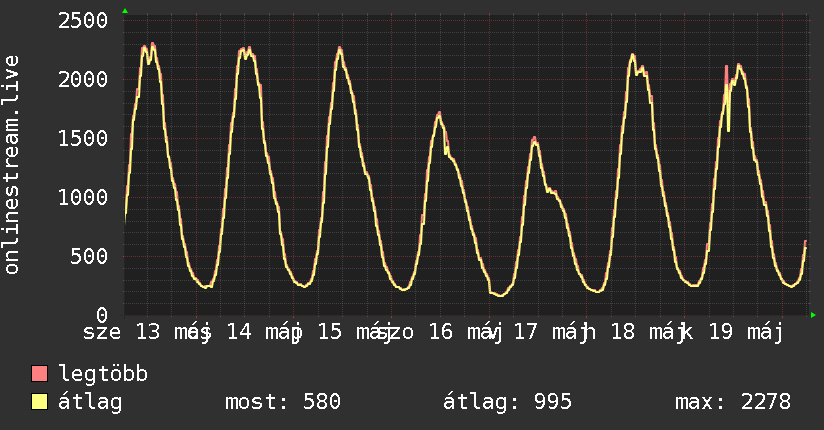This screenshot has width=824, height=430.
Task: Click the 2000 y-axis label
Action: tap(83, 79)
